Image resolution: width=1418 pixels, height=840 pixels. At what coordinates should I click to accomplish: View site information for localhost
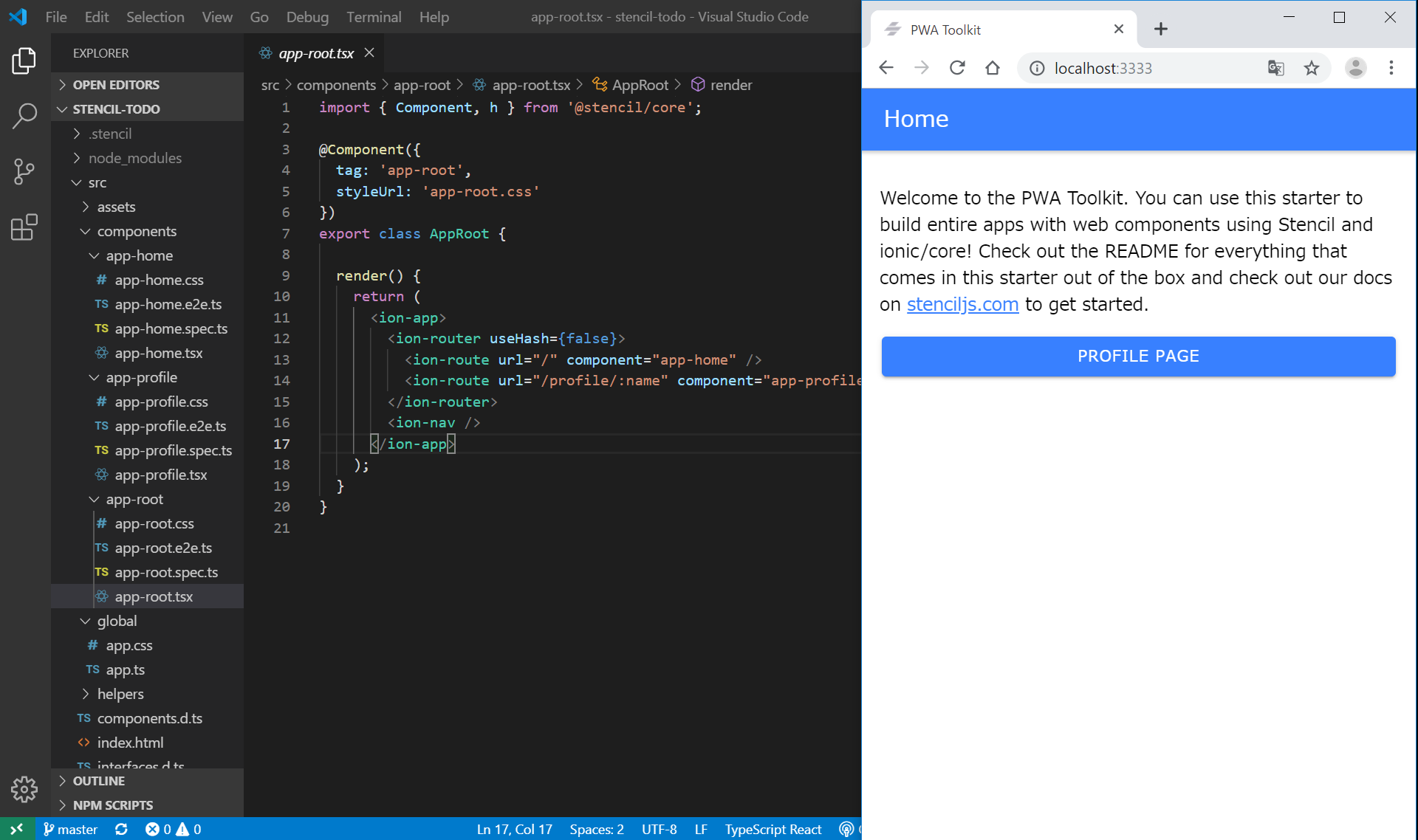1037,68
